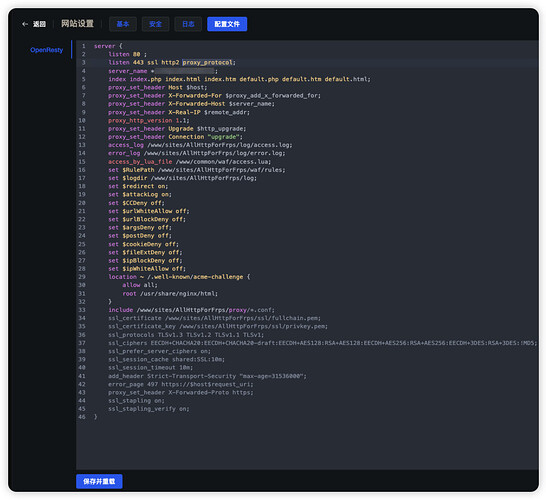The height and width of the screenshot is (500, 546).
Task: Open the 基本 tab
Action: tap(123, 24)
